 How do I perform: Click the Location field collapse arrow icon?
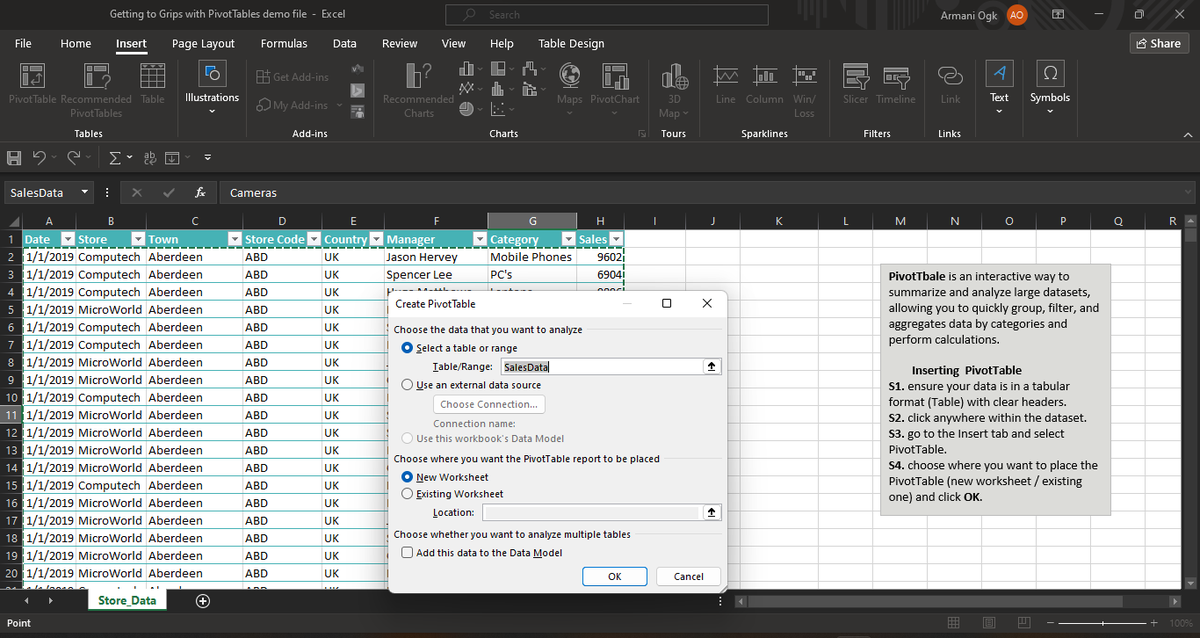point(711,512)
